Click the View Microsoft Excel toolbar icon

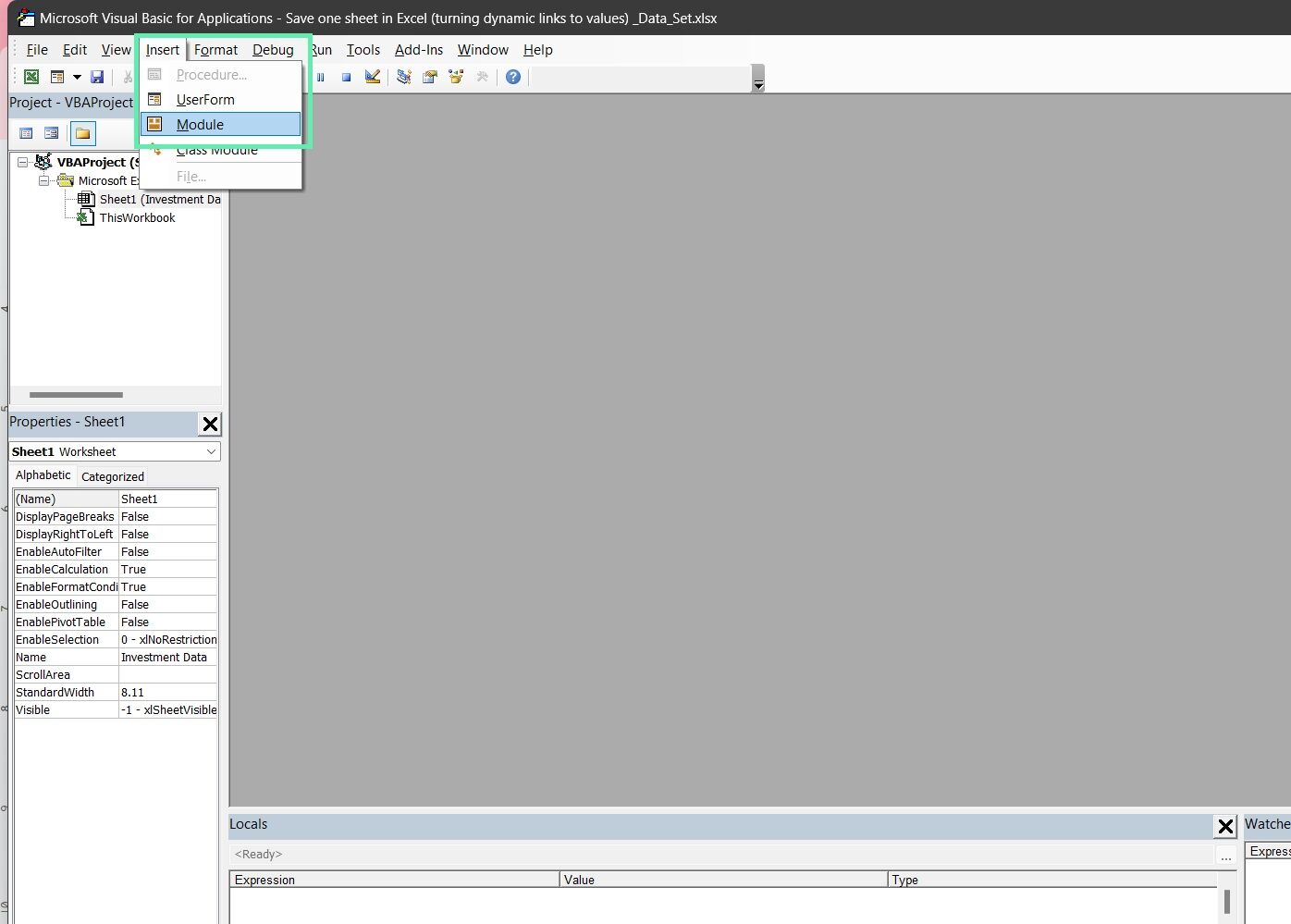[31, 77]
